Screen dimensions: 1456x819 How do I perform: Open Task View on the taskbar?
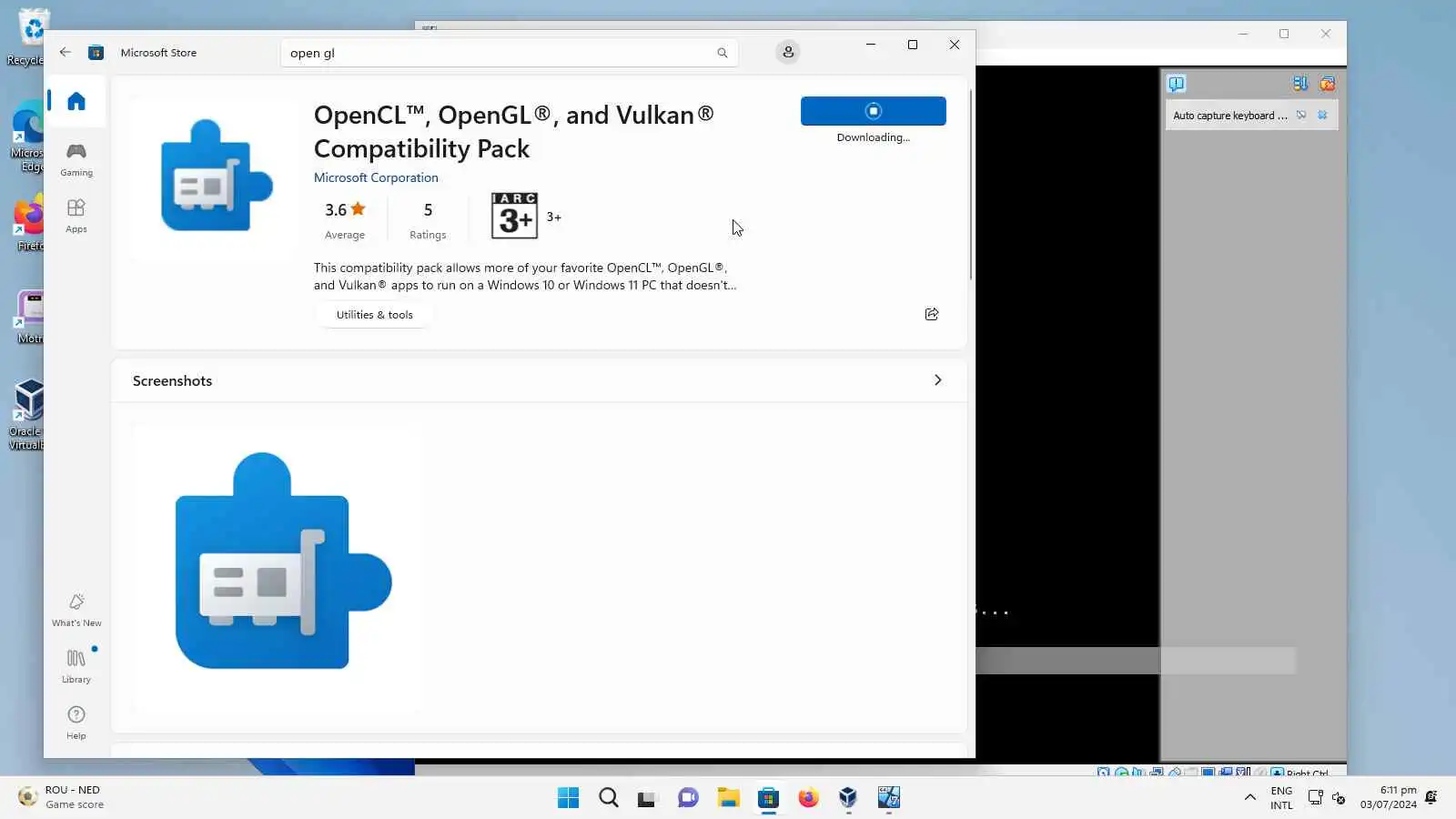(647, 798)
